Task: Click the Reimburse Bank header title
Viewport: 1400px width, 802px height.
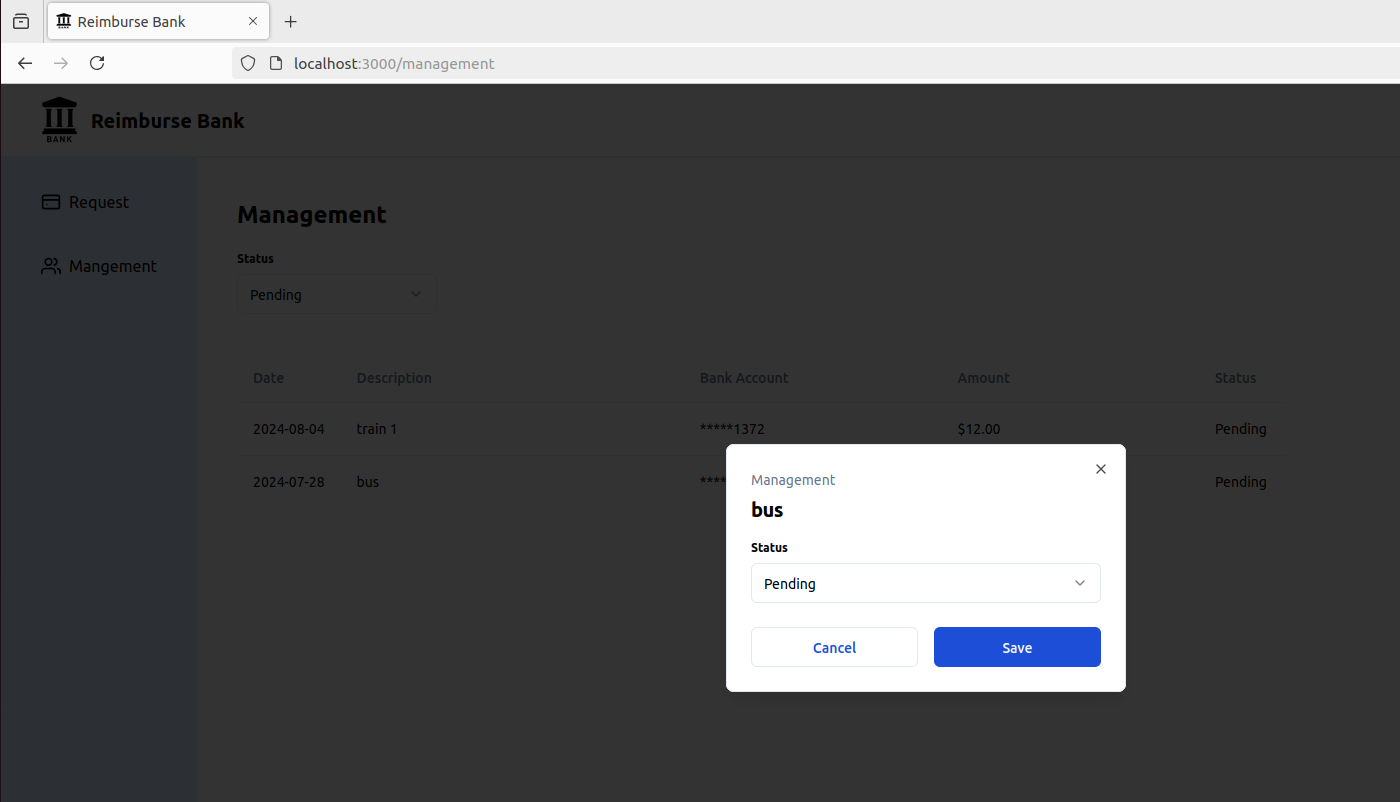Action: pyautogui.click(x=168, y=121)
